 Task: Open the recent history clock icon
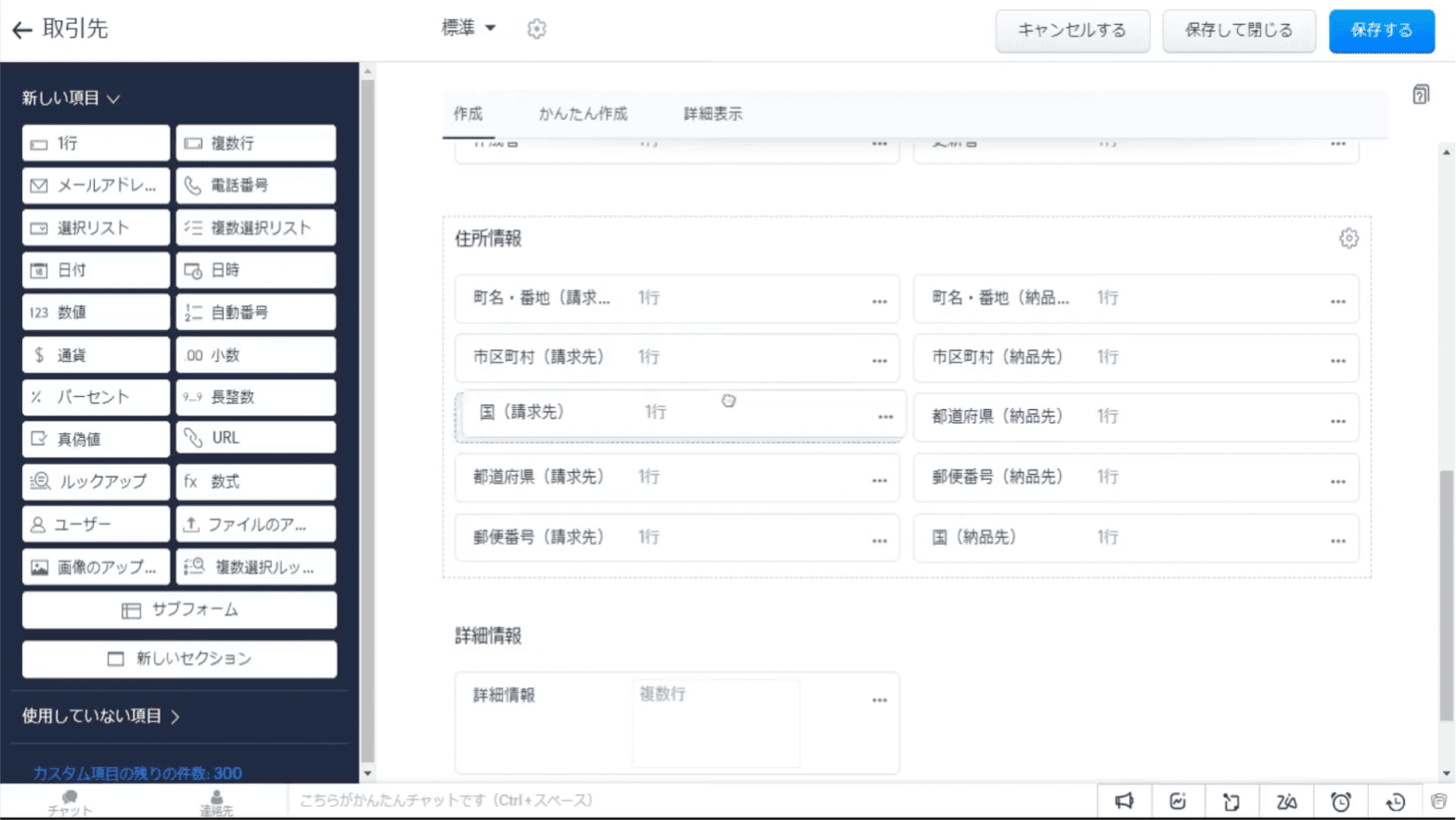[1395, 801]
